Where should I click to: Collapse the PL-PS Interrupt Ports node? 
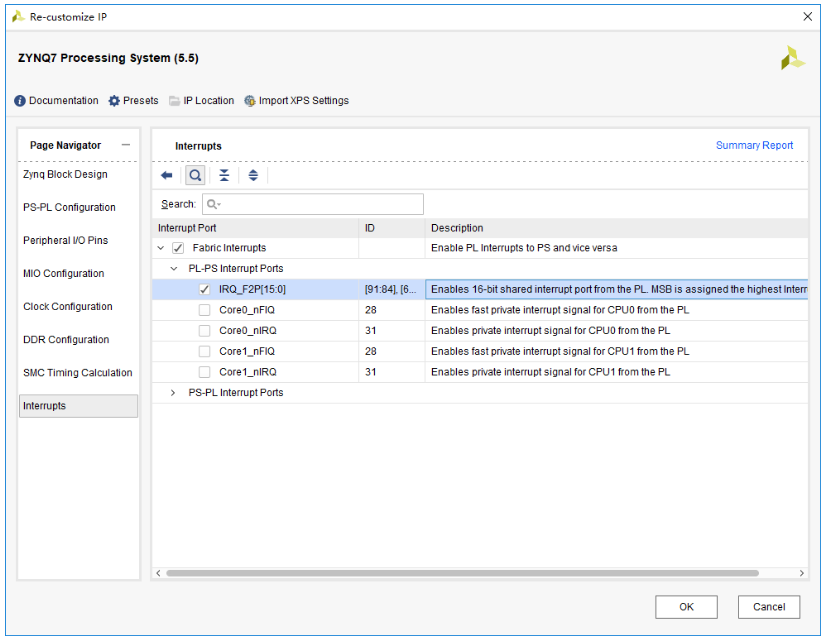click(x=174, y=269)
